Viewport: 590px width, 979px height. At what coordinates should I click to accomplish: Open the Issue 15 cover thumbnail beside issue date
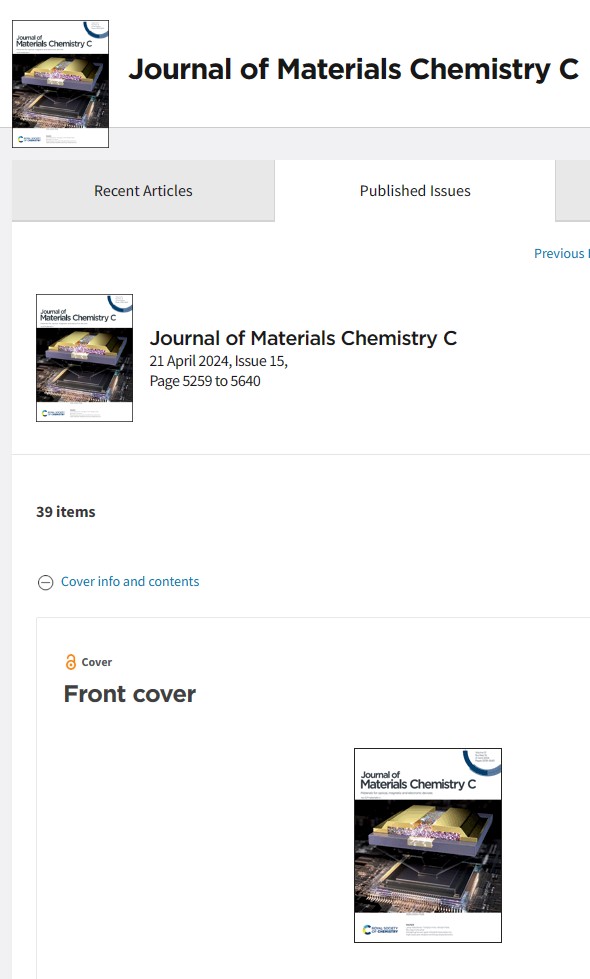[84, 358]
